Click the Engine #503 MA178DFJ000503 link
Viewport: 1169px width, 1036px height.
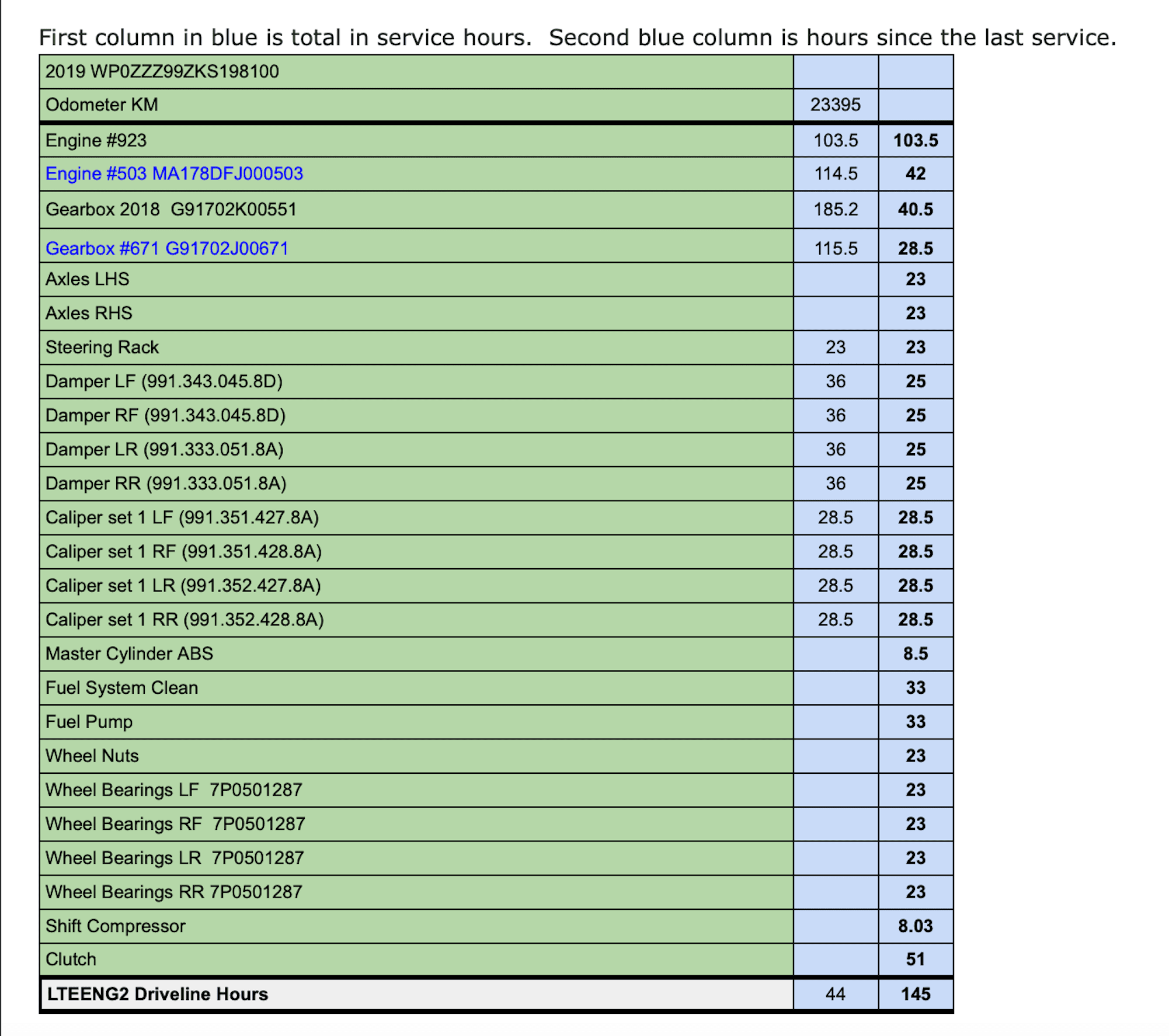point(174,173)
